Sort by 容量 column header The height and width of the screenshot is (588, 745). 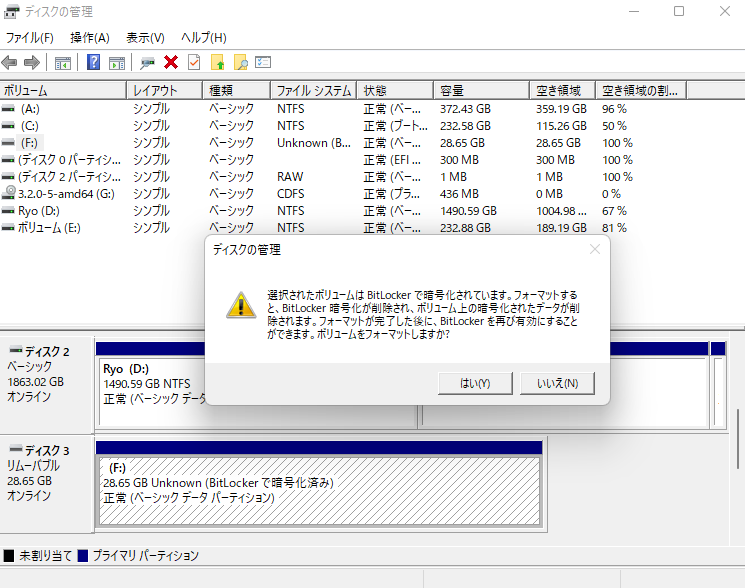pos(482,90)
